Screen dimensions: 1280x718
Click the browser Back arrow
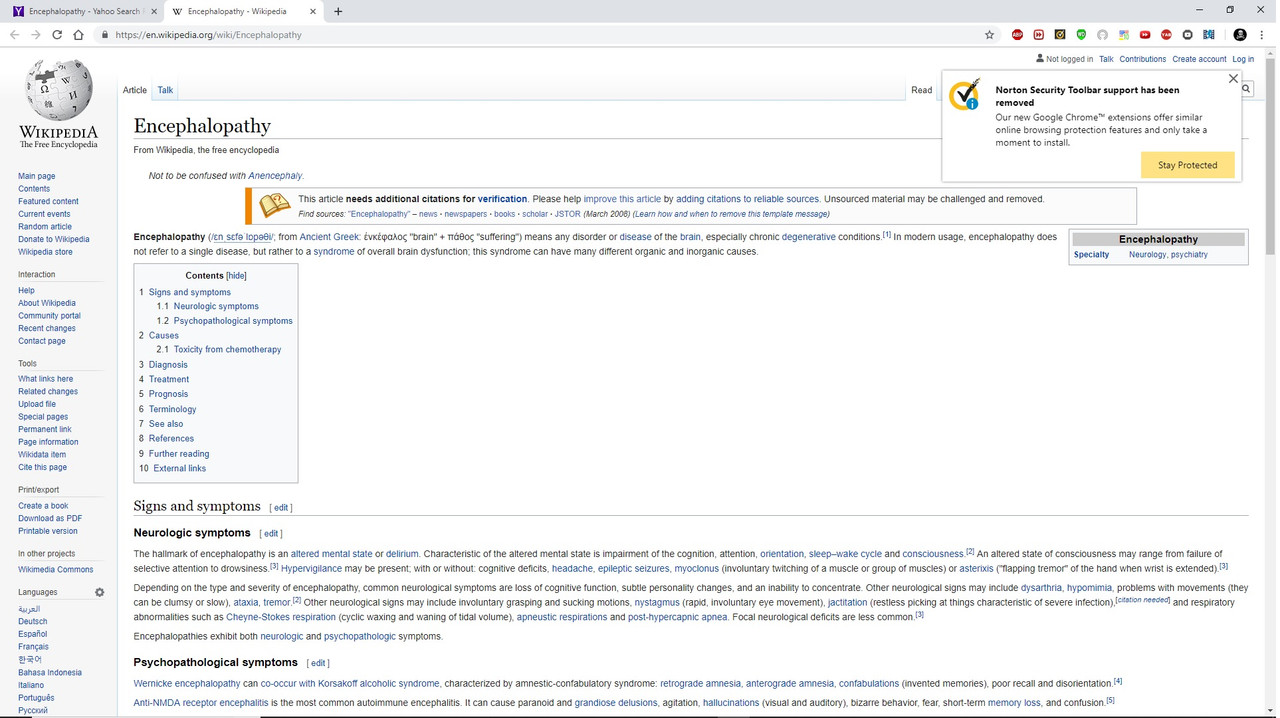pyautogui.click(x=14, y=35)
